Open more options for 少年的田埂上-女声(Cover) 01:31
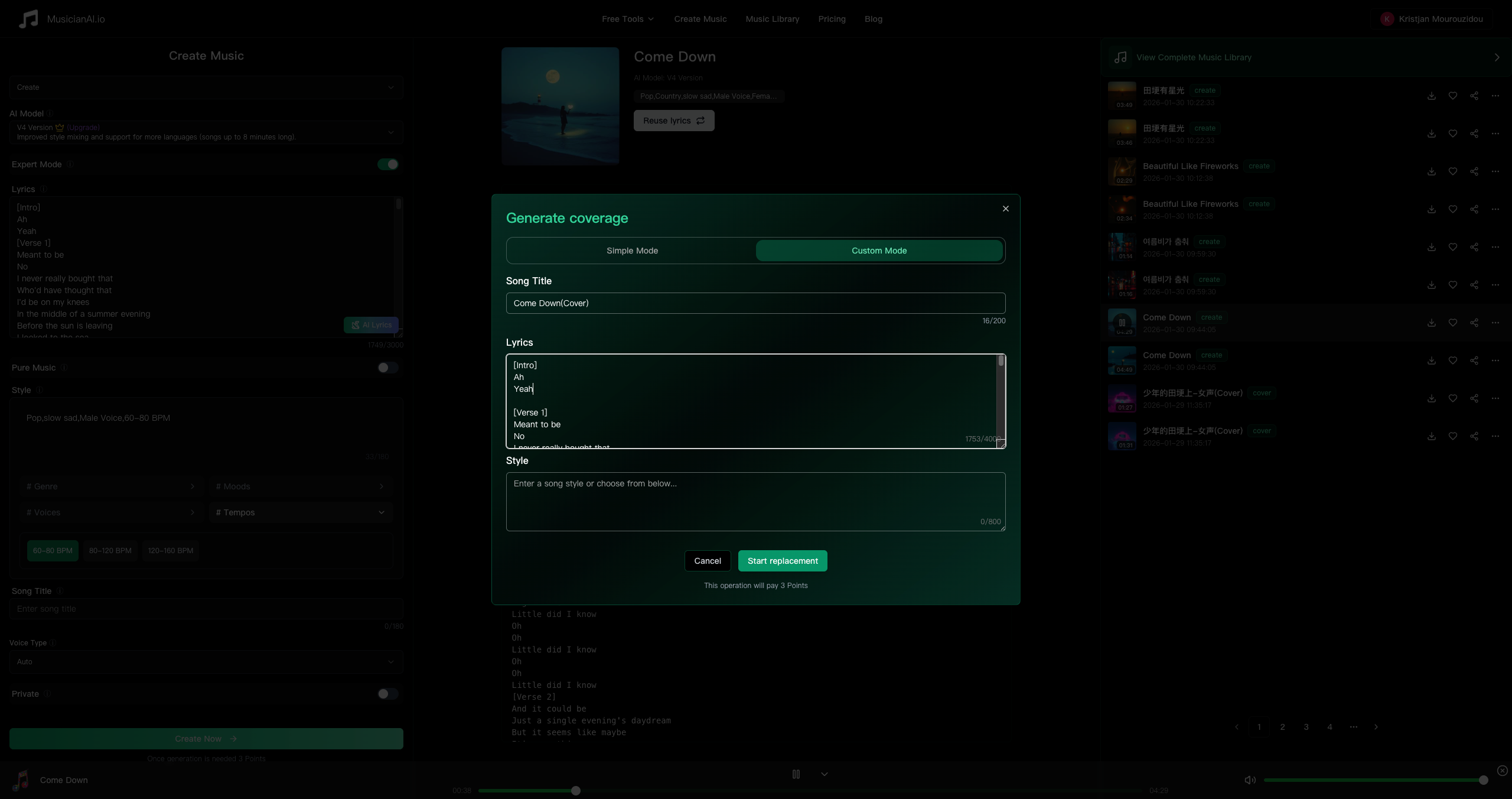The width and height of the screenshot is (1512, 799). coord(1495,436)
